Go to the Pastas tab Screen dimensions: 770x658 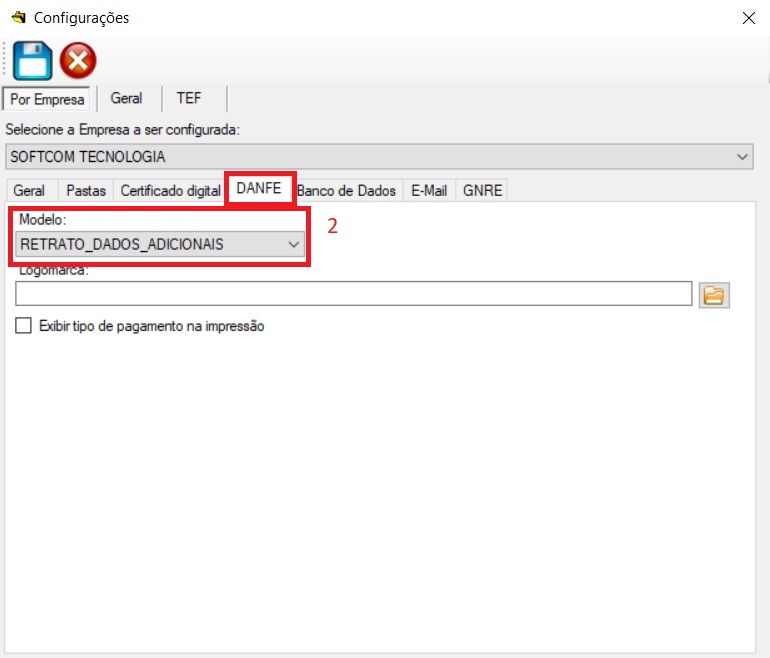86,190
